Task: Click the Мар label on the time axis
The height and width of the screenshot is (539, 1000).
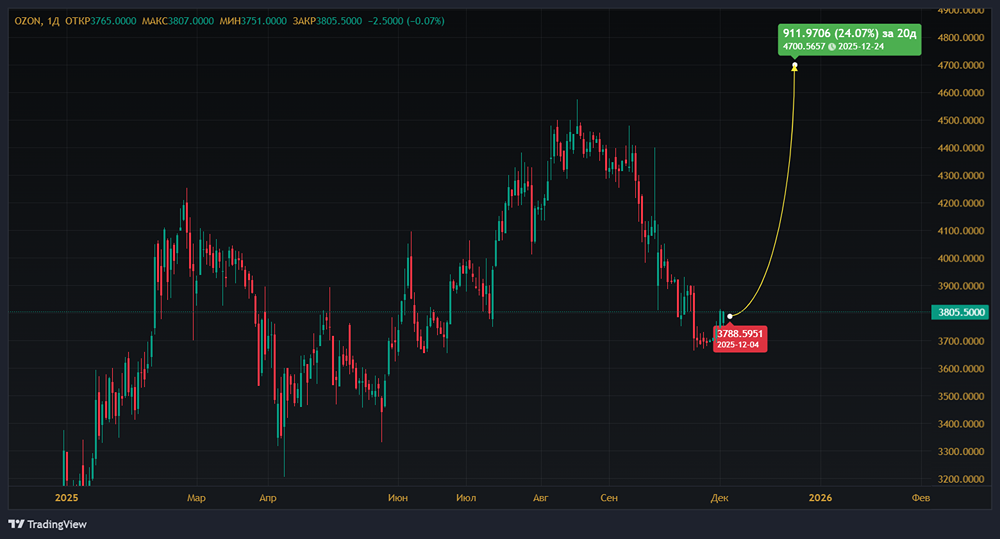Action: point(196,497)
